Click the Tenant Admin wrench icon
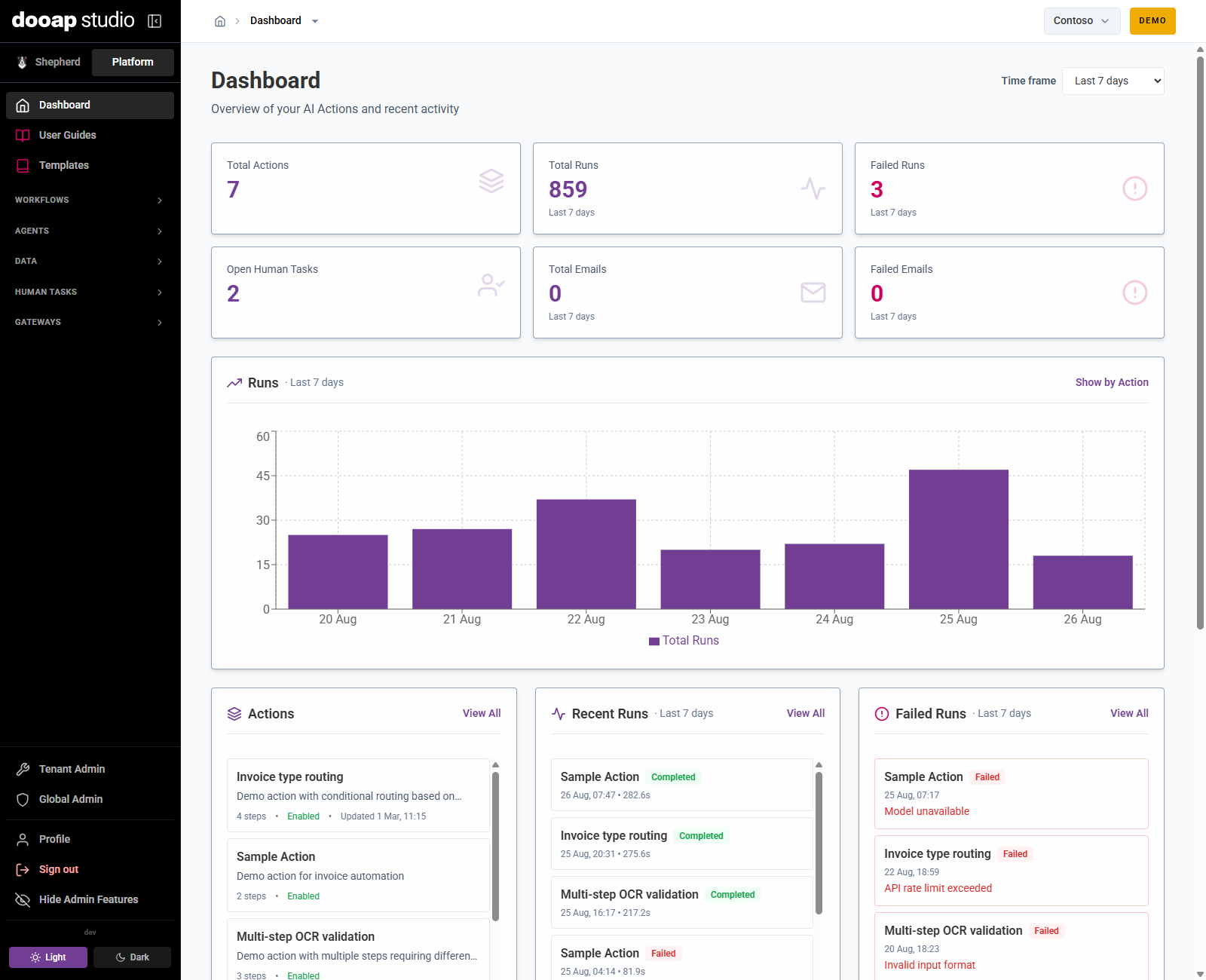This screenshot has width=1206, height=980. tap(23, 770)
